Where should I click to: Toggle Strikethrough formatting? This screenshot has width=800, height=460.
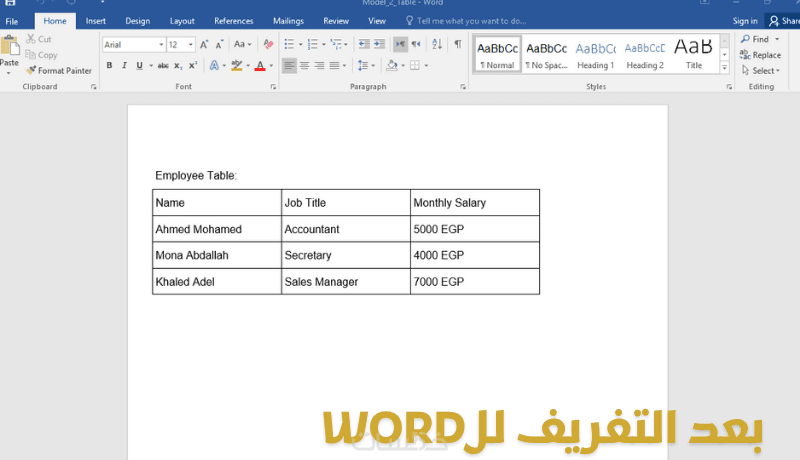tap(163, 65)
